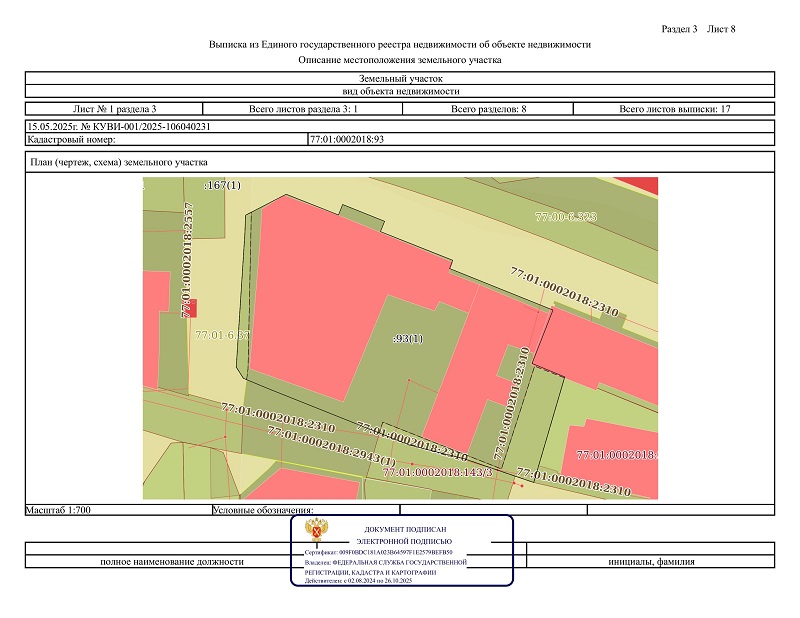Screen dimensions: 800x618
Task: Click the certificate number in the signature stamp
Action: (379, 552)
